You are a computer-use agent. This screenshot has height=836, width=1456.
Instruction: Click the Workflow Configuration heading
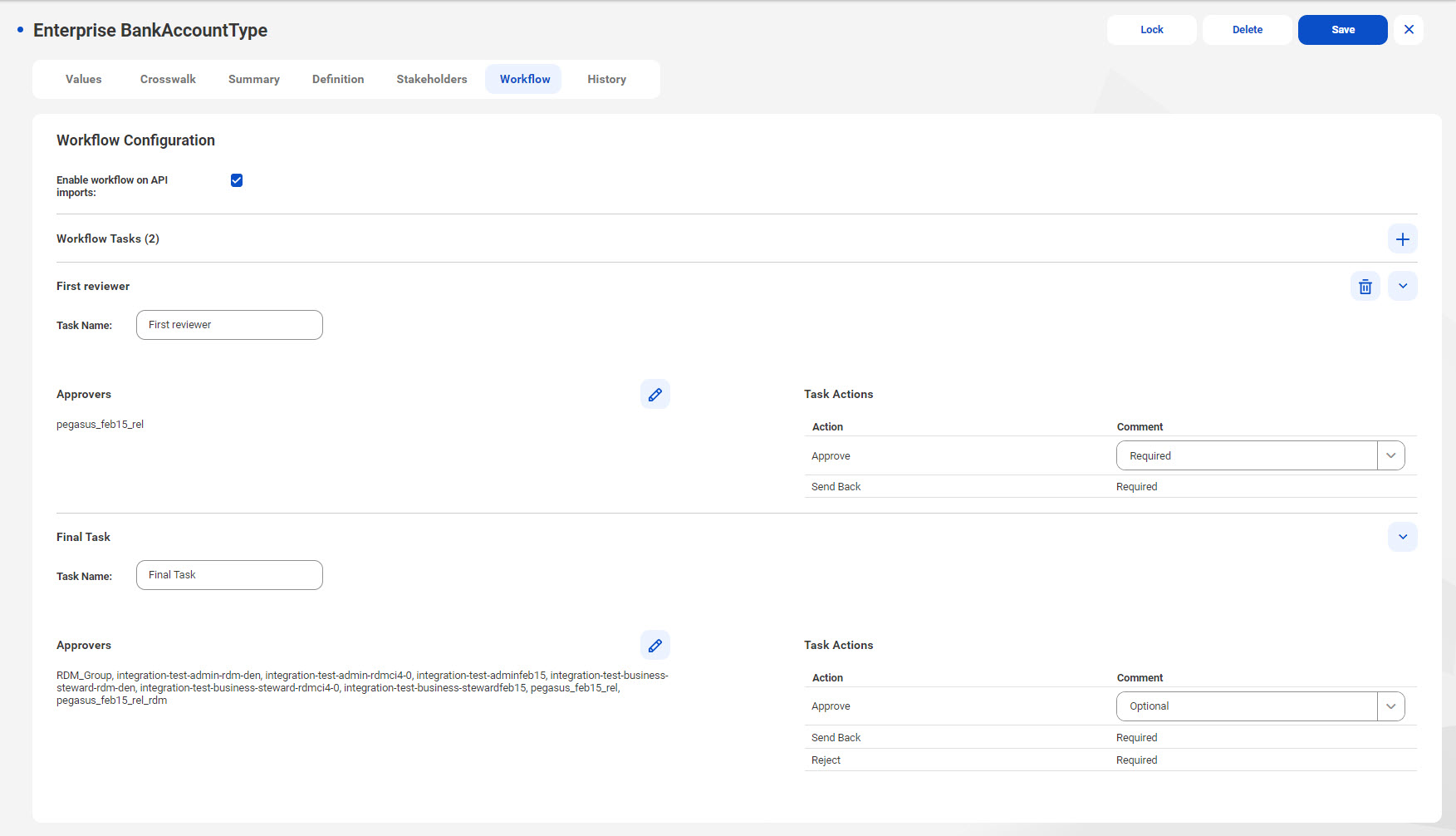(135, 140)
